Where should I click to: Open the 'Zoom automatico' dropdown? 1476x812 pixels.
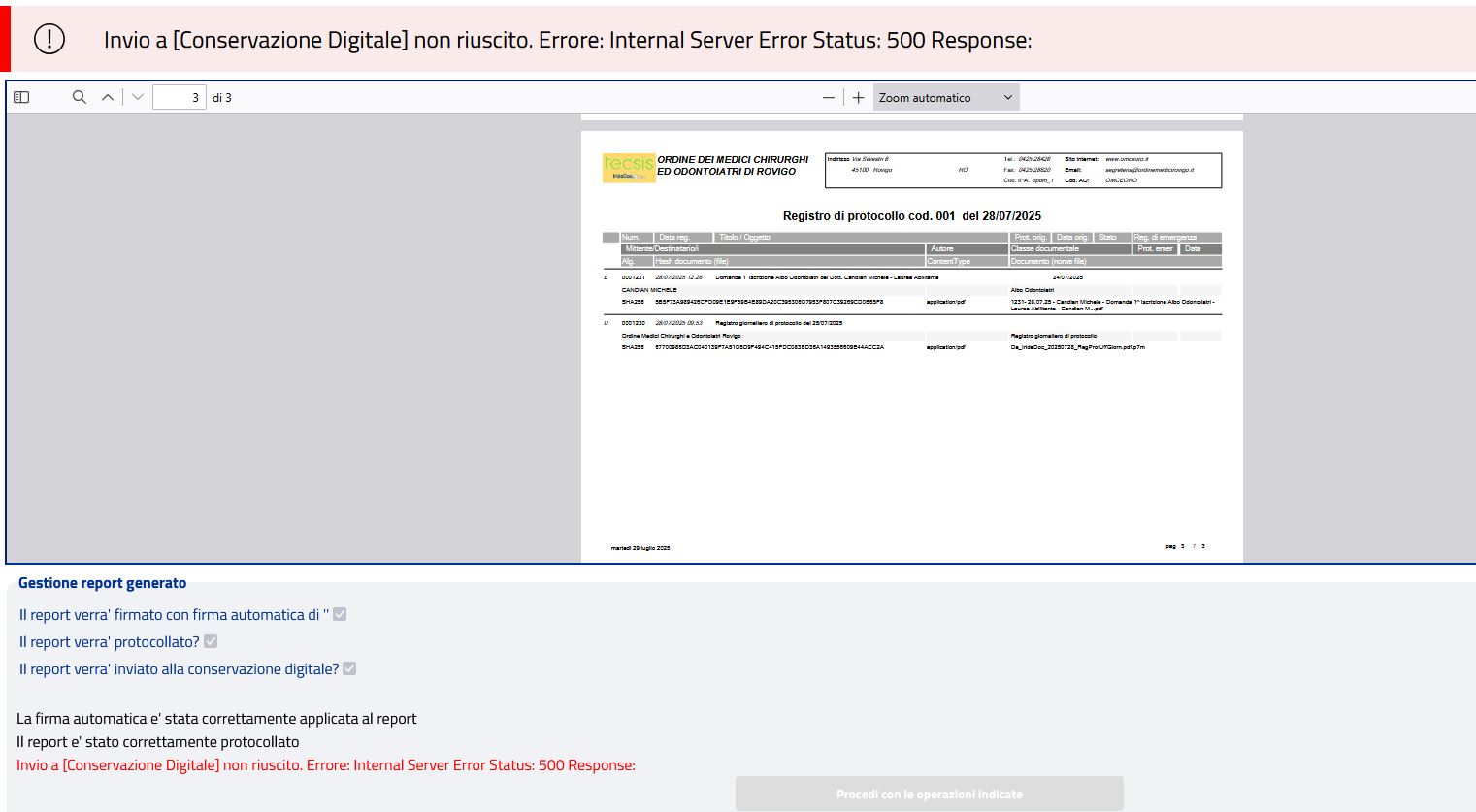pyautogui.click(x=945, y=97)
